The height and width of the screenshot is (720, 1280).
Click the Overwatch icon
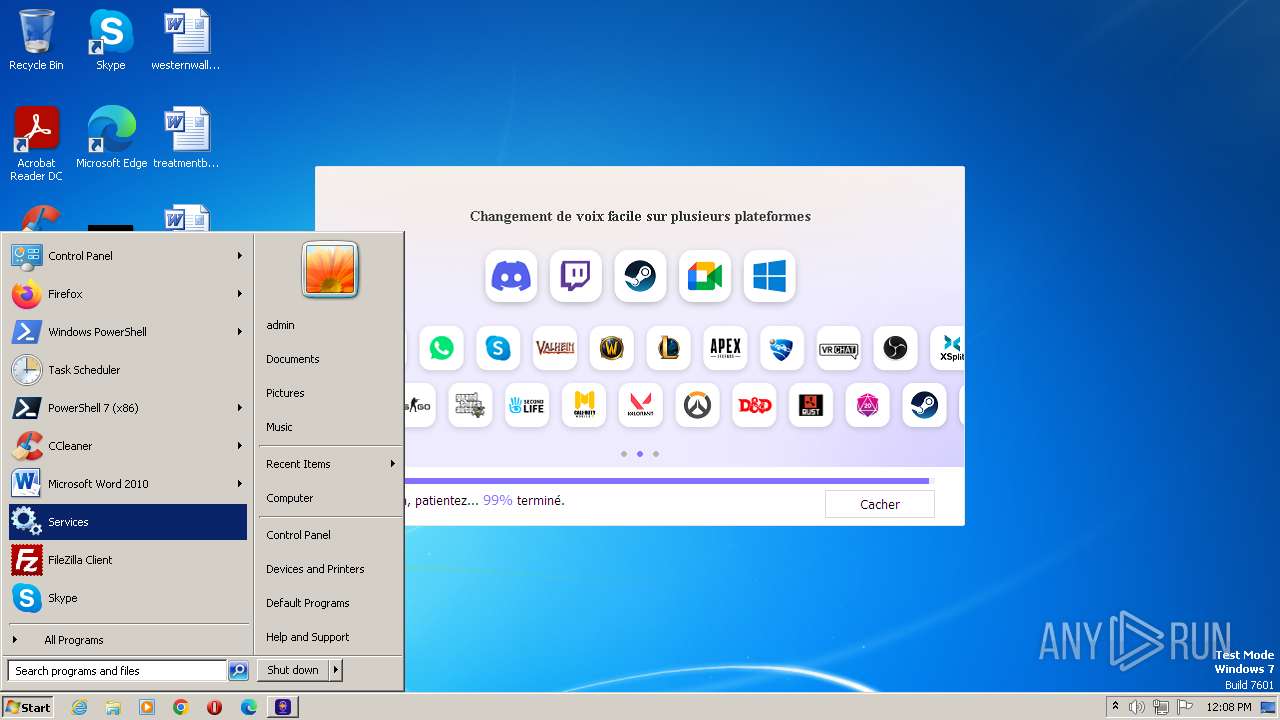pos(697,405)
